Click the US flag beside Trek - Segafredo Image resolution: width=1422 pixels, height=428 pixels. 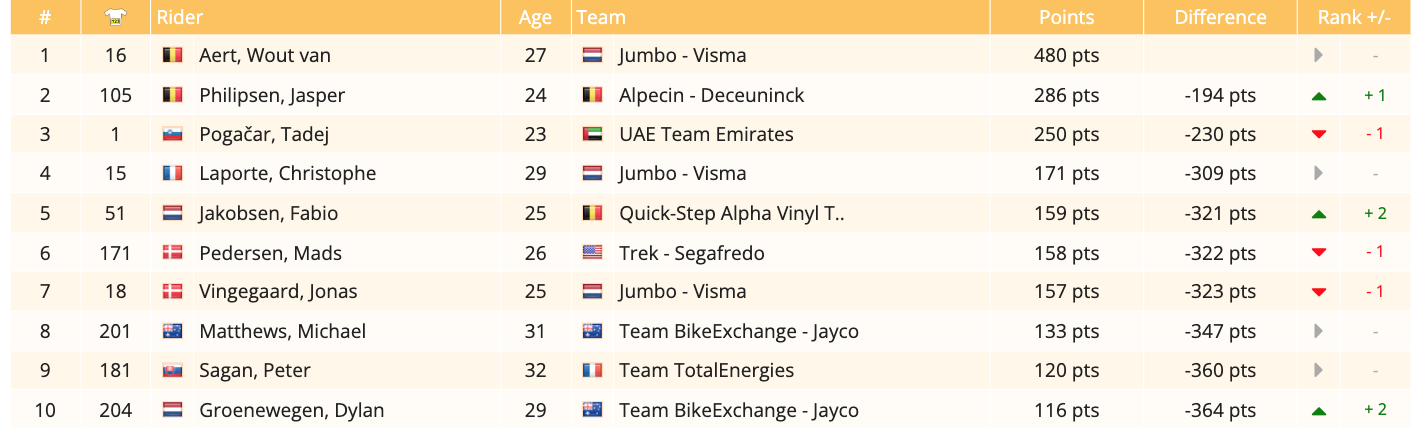pyautogui.click(x=592, y=253)
